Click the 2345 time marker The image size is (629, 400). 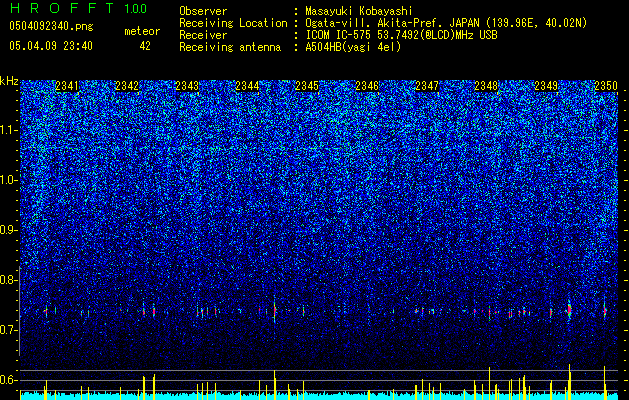(307, 86)
